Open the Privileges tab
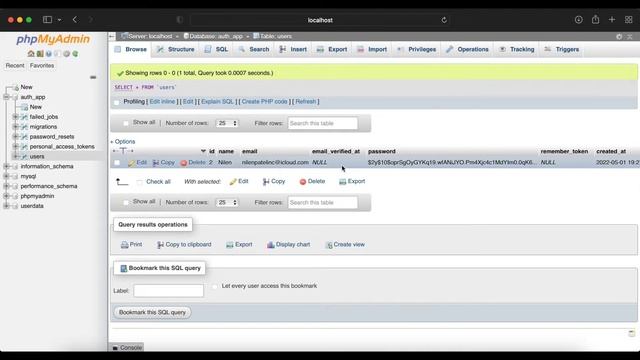640x360 pixels. (x=416, y=49)
